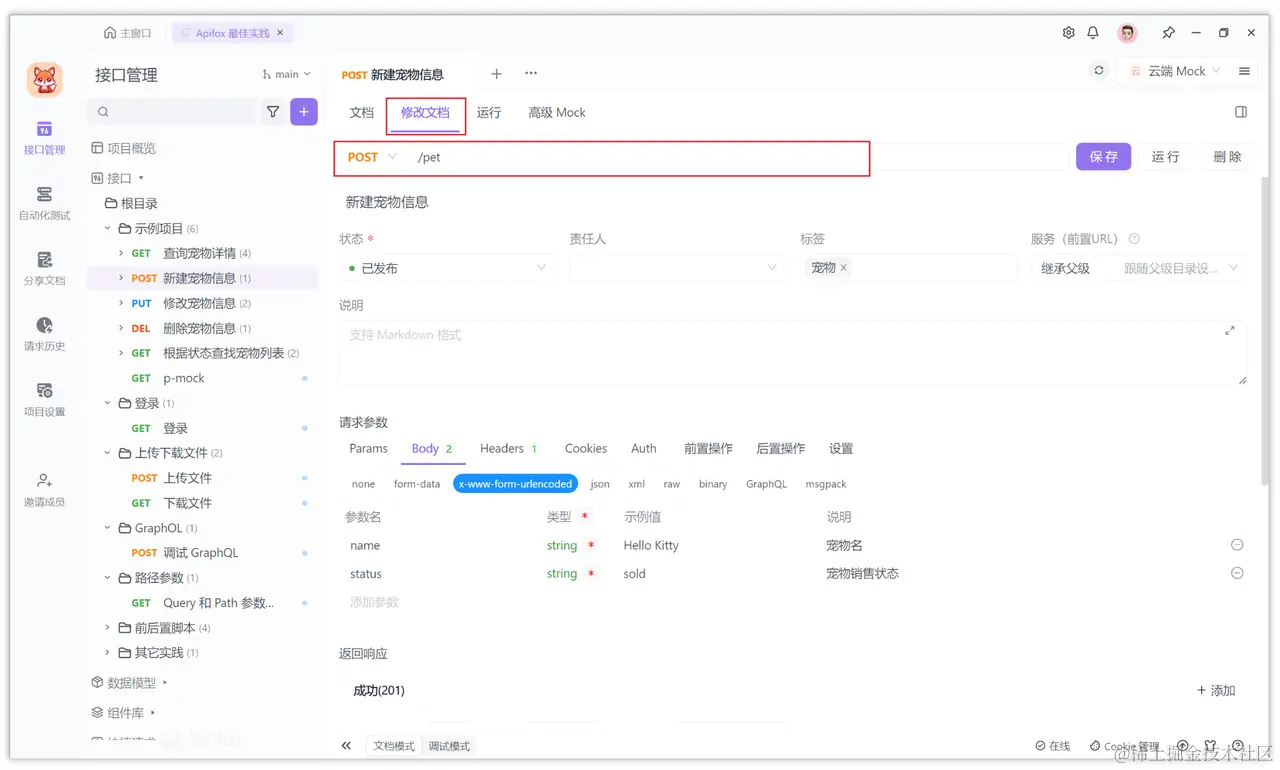Open the 分享文档 sidebar panel
This screenshot has height=770, width=1280.
coord(44,264)
